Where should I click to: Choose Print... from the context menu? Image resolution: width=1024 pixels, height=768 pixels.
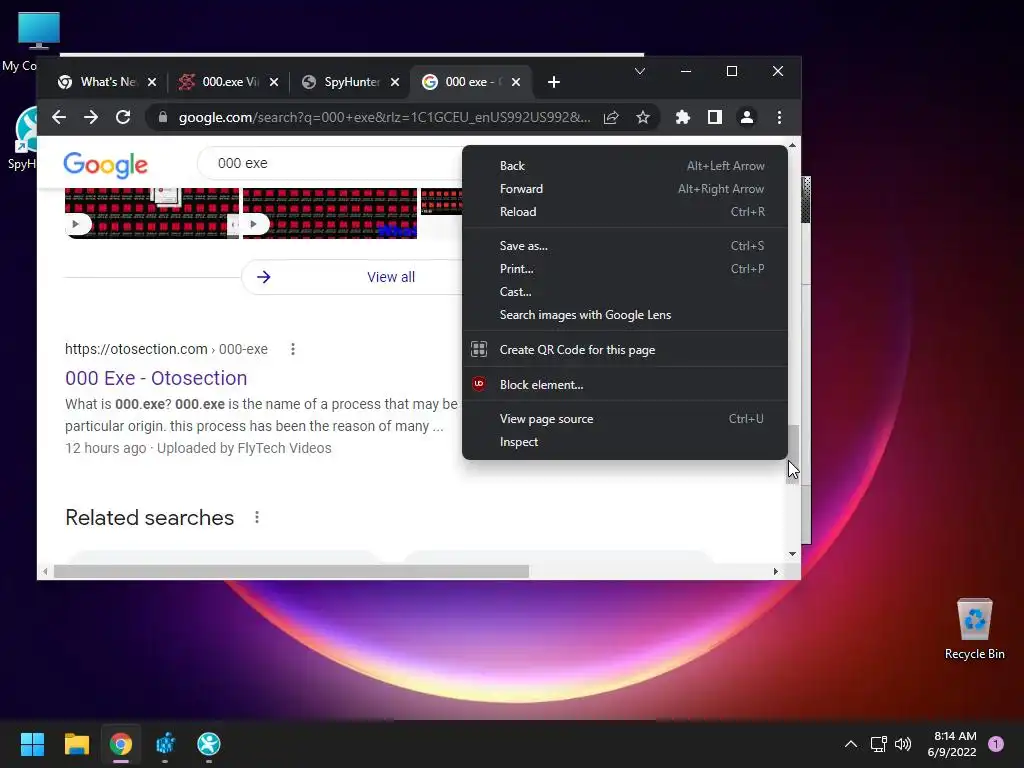coord(625,268)
